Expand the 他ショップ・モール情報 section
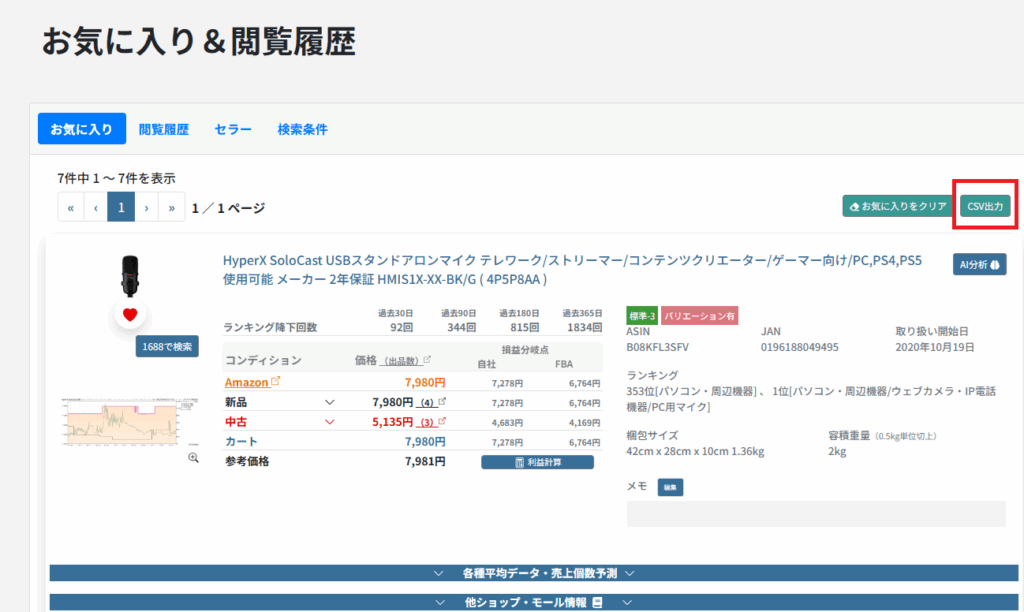Screen dimensions: 1024x612 click(534, 602)
